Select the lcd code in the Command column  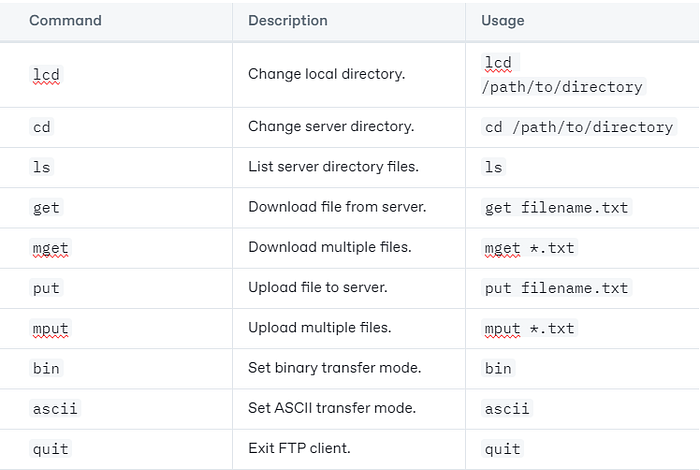tap(46, 75)
